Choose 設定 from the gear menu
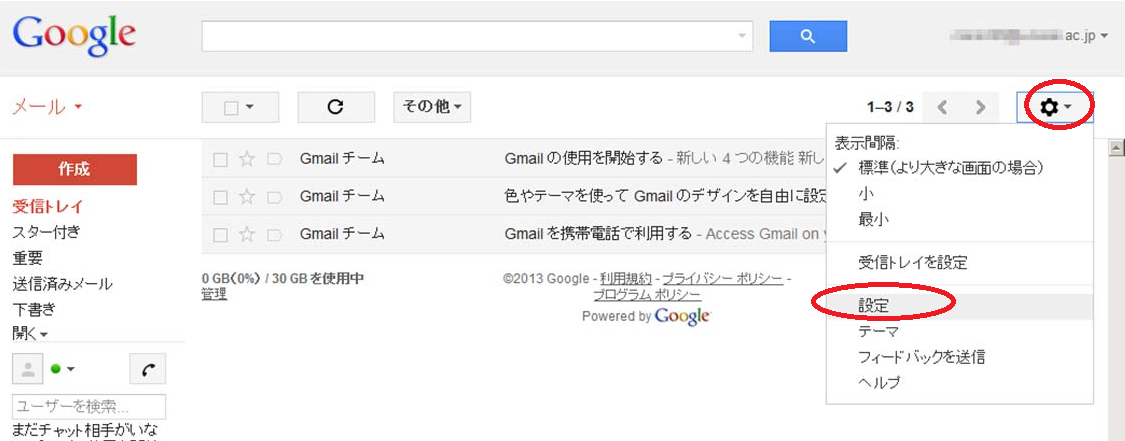This screenshot has width=1125, height=441. tap(959, 305)
